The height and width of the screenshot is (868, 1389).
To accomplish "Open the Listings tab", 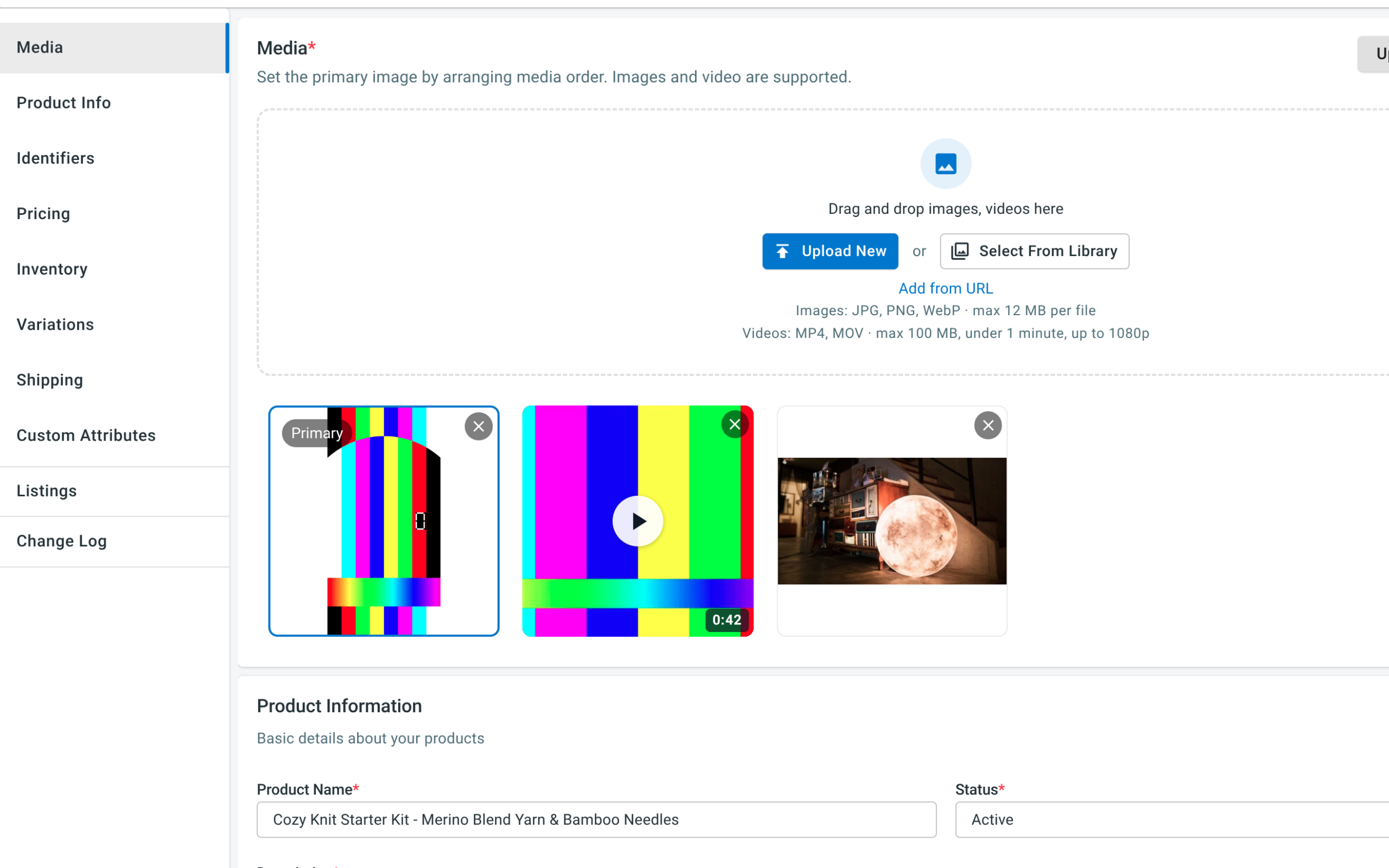I will pyautogui.click(x=114, y=492).
